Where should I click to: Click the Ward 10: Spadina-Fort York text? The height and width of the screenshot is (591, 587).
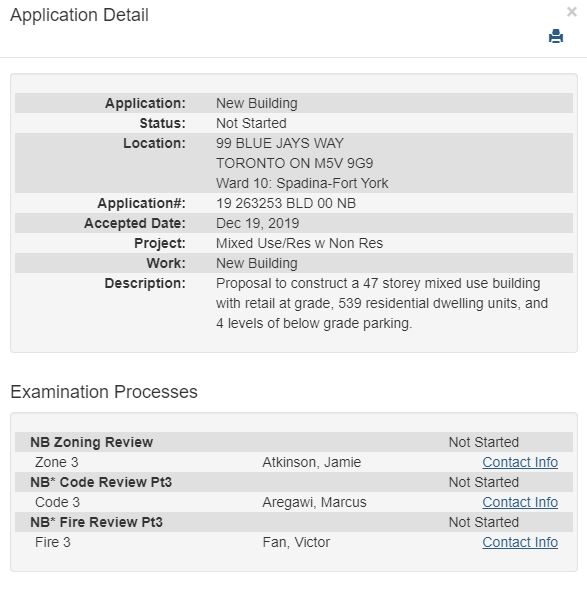click(302, 183)
